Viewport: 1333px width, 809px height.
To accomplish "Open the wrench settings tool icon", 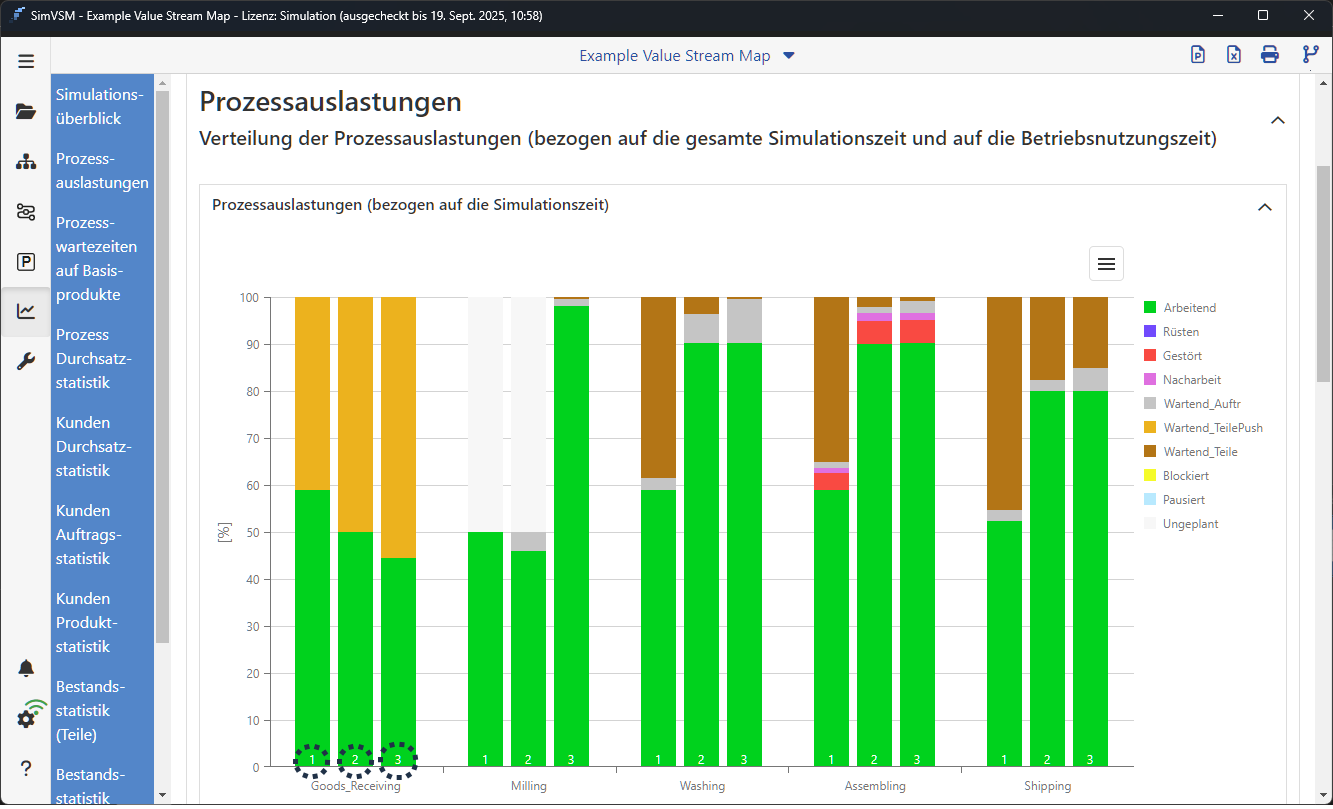I will pos(26,361).
